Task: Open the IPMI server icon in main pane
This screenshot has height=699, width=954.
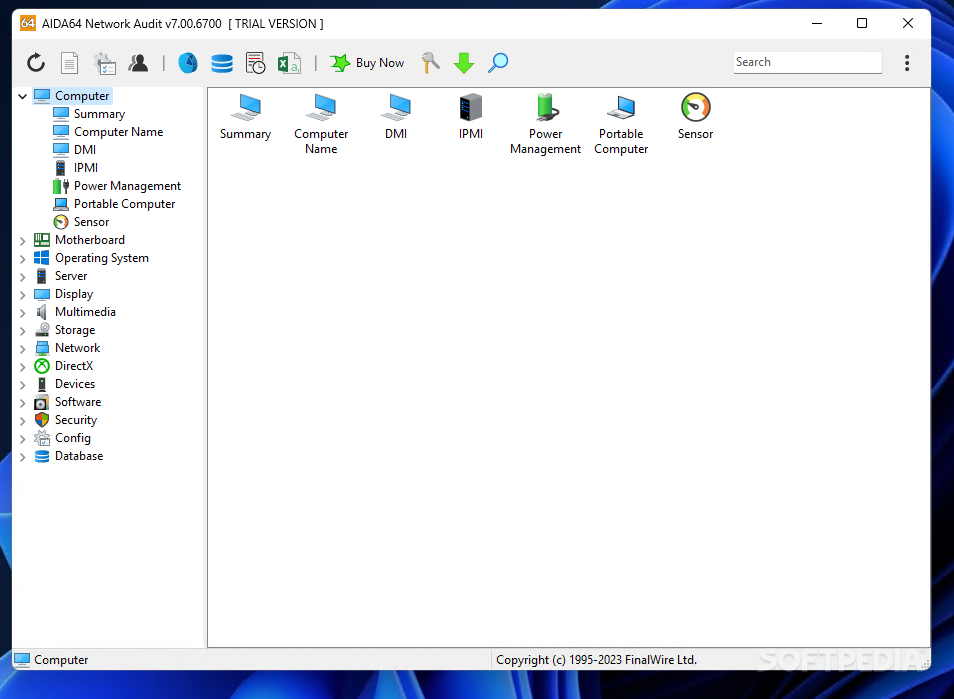Action: pyautogui.click(x=471, y=108)
